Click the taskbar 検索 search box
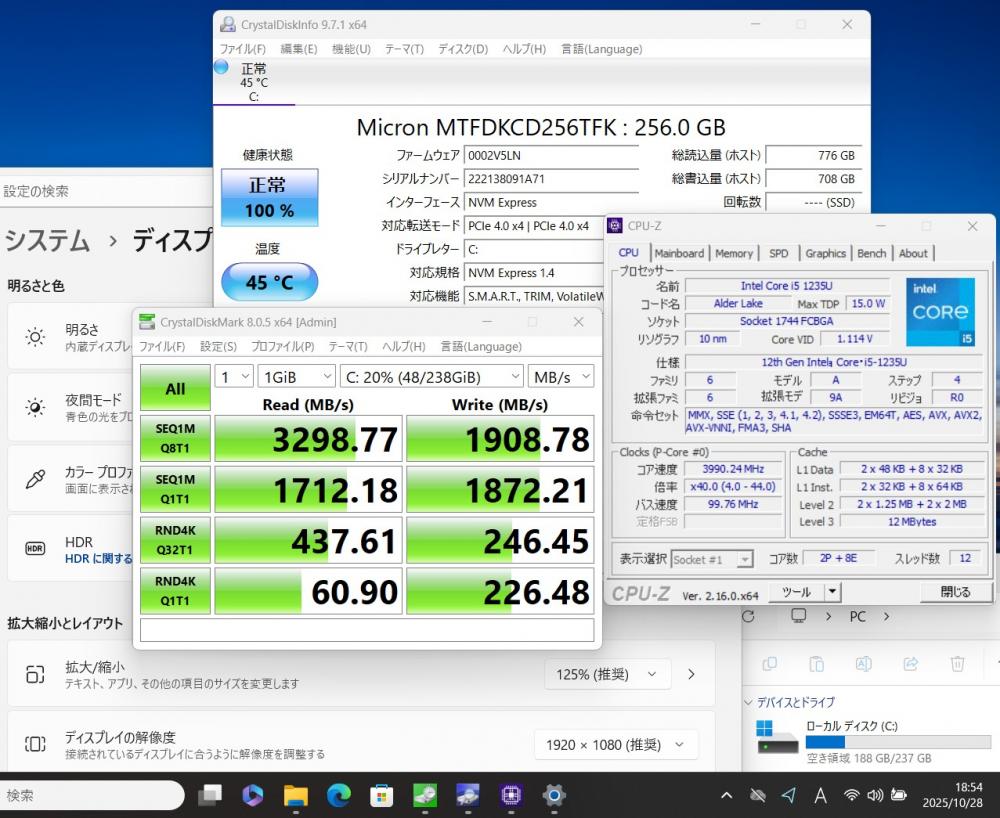 [90, 795]
